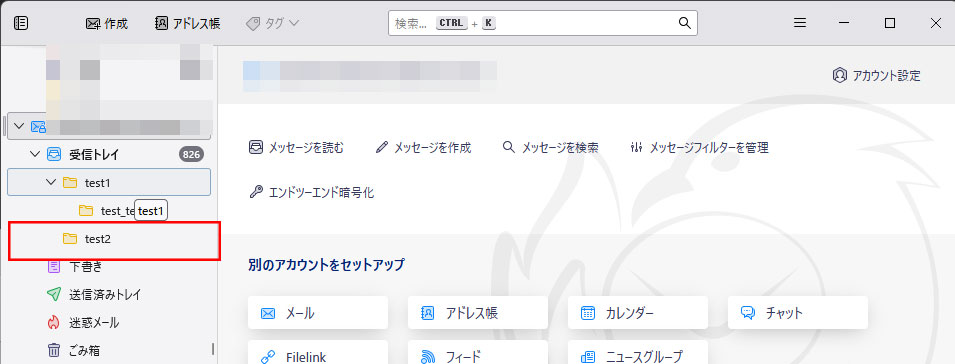955x364 pixels.
Task: Click the trash can icon
Action: 54,351
